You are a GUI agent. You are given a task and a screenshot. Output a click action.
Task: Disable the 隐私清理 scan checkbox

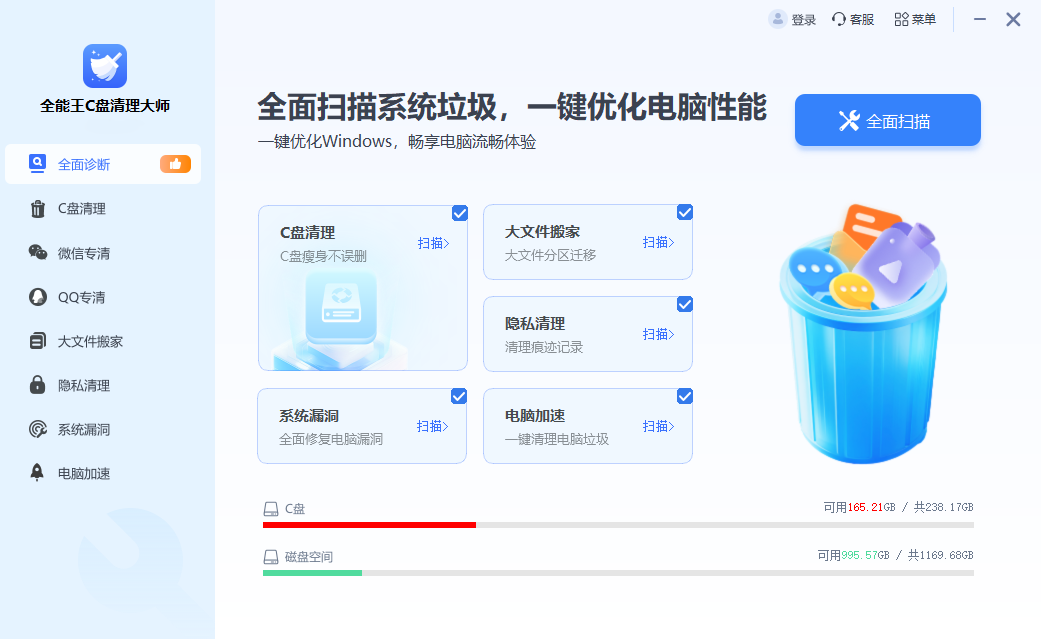click(x=685, y=304)
